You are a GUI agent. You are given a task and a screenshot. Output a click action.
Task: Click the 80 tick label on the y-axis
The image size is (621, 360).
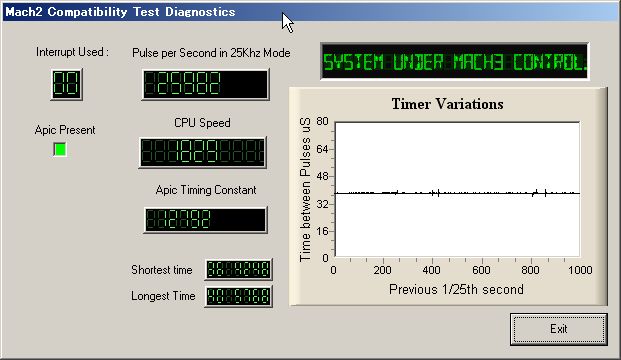(322, 121)
